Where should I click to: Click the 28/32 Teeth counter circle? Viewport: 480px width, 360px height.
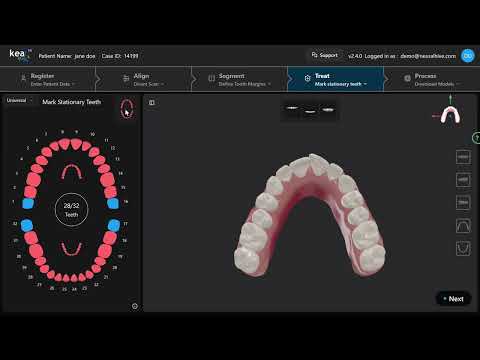(x=71, y=210)
